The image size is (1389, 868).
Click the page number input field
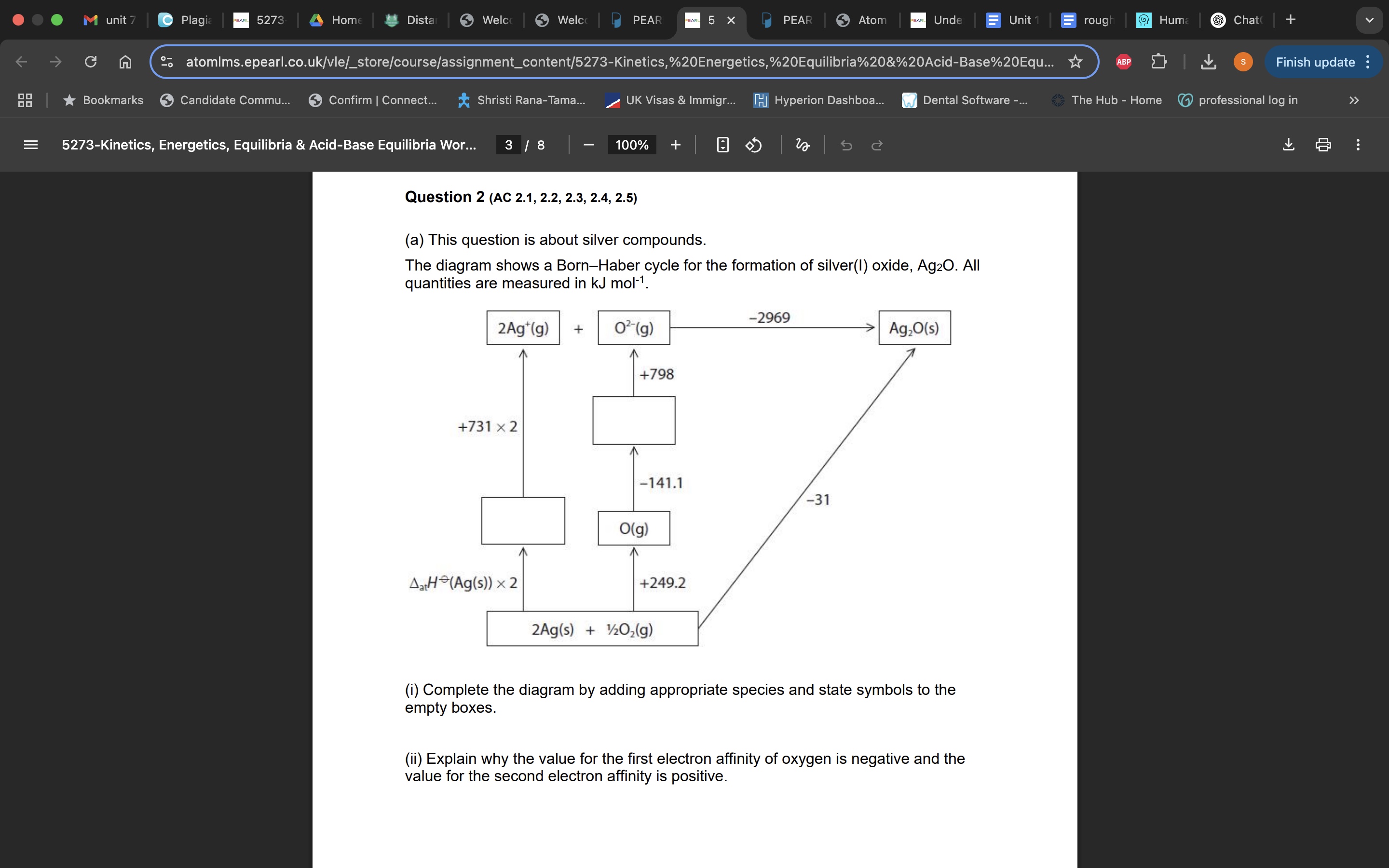coord(508,145)
